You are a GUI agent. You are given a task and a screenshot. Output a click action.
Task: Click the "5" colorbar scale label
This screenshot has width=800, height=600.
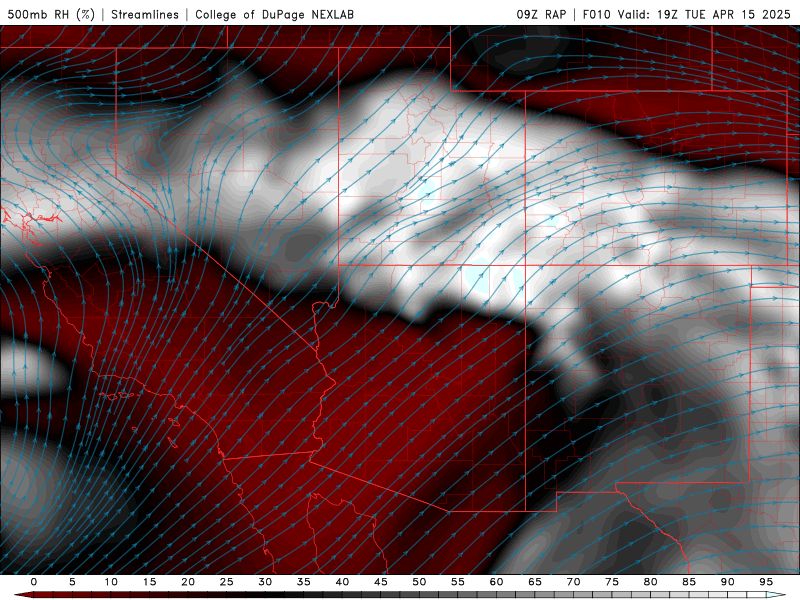coord(72,582)
